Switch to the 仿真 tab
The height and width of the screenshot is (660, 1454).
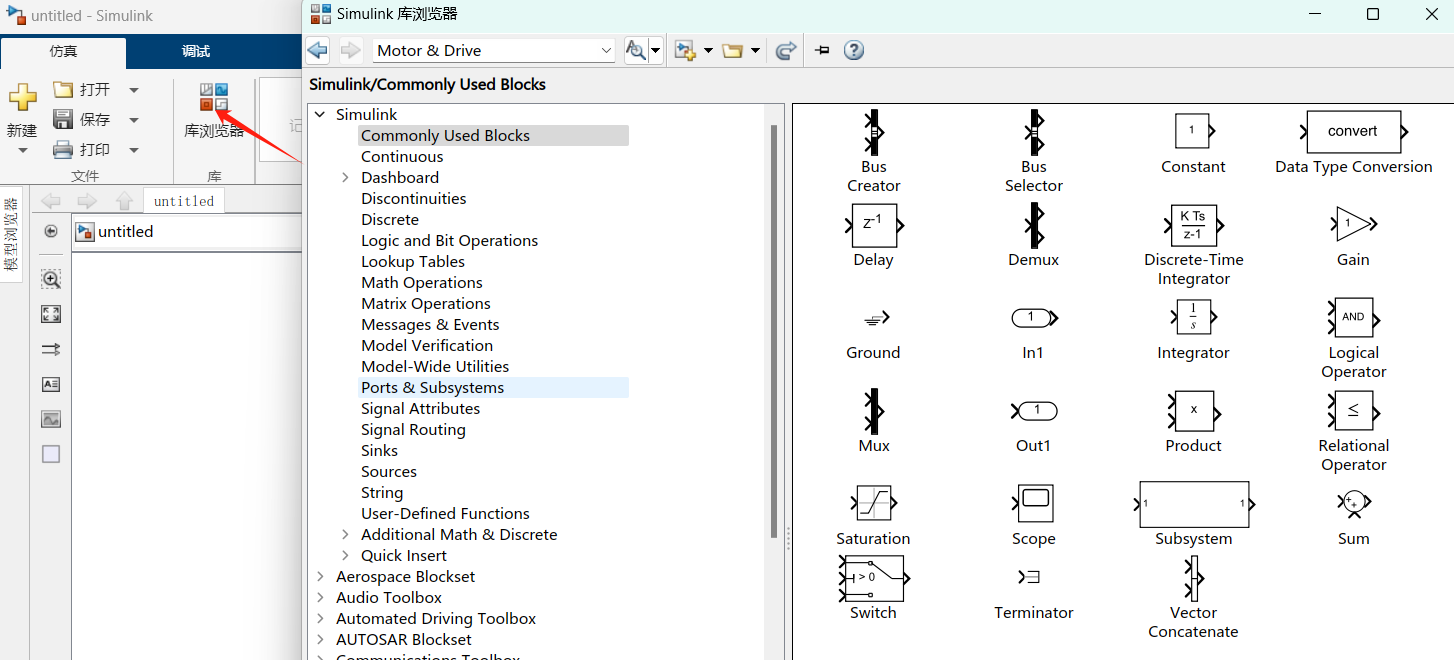click(63, 52)
